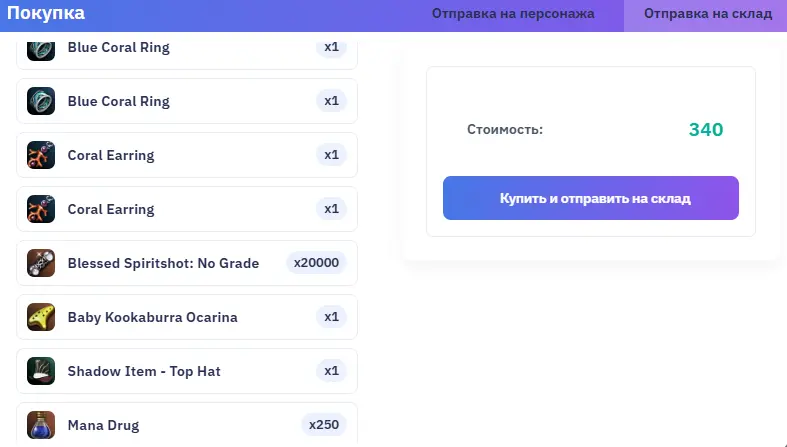The height and width of the screenshot is (447, 787).
Task: Click the lower Blue Coral Ring icon
Action: click(41, 101)
